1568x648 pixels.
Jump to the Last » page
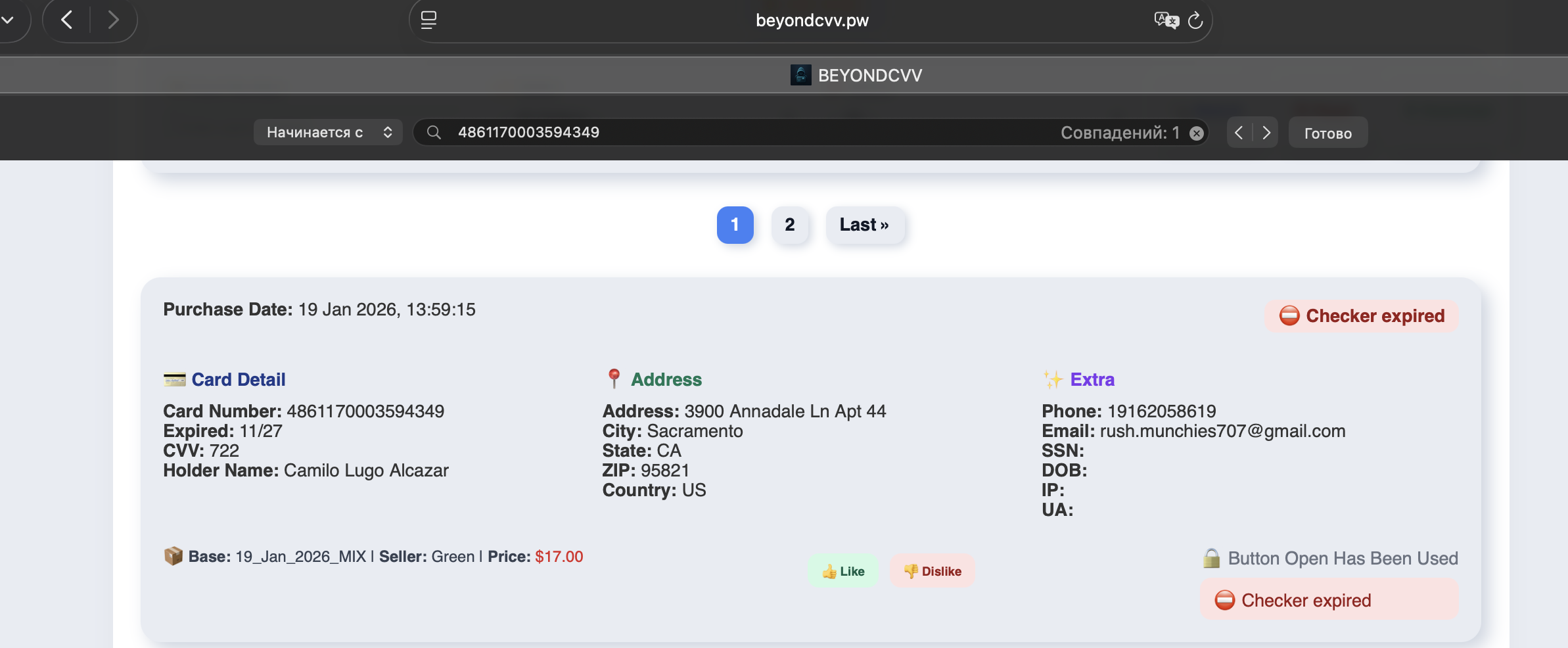click(x=865, y=225)
